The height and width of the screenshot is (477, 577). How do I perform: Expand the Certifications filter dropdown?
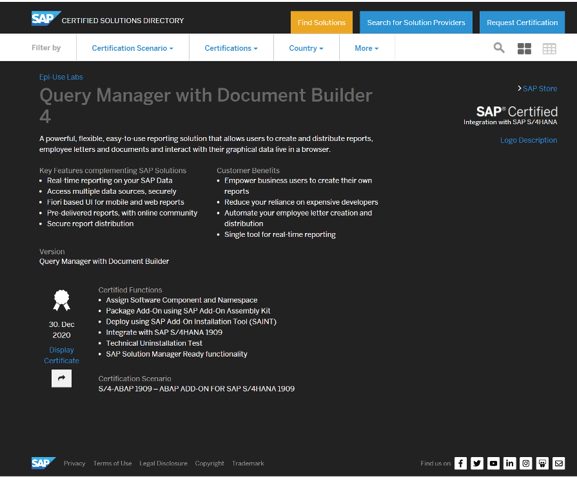231,48
